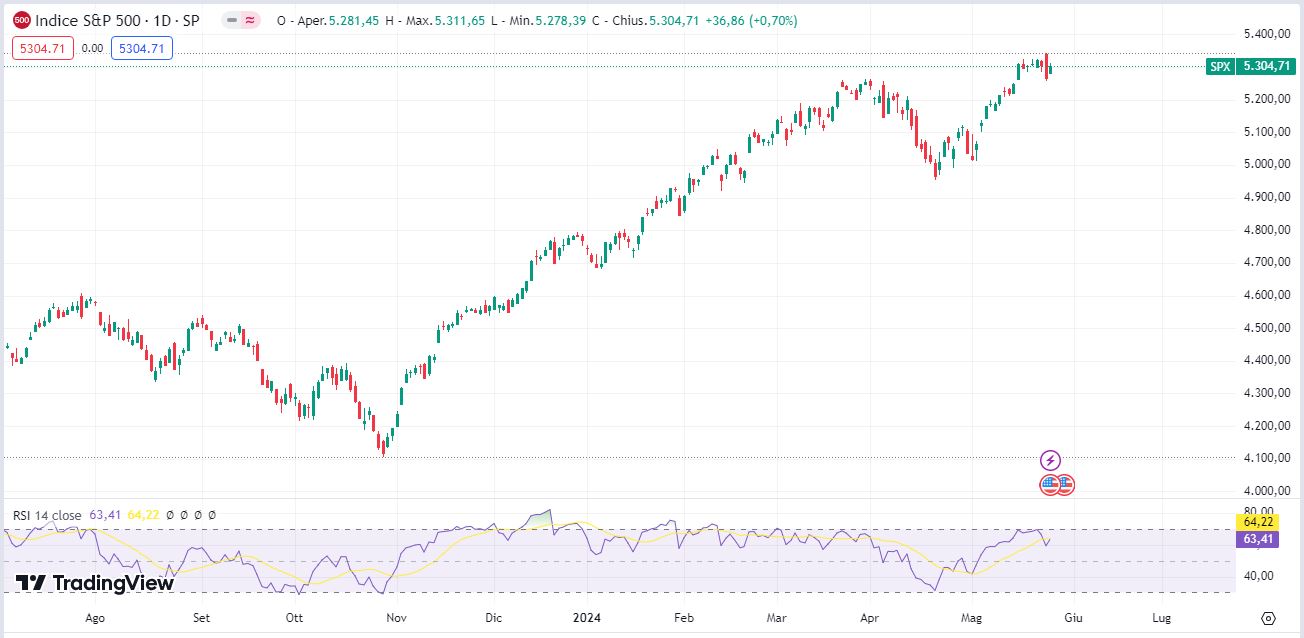Click the grey dash market status icon
The height and width of the screenshot is (638, 1304).
point(232,20)
